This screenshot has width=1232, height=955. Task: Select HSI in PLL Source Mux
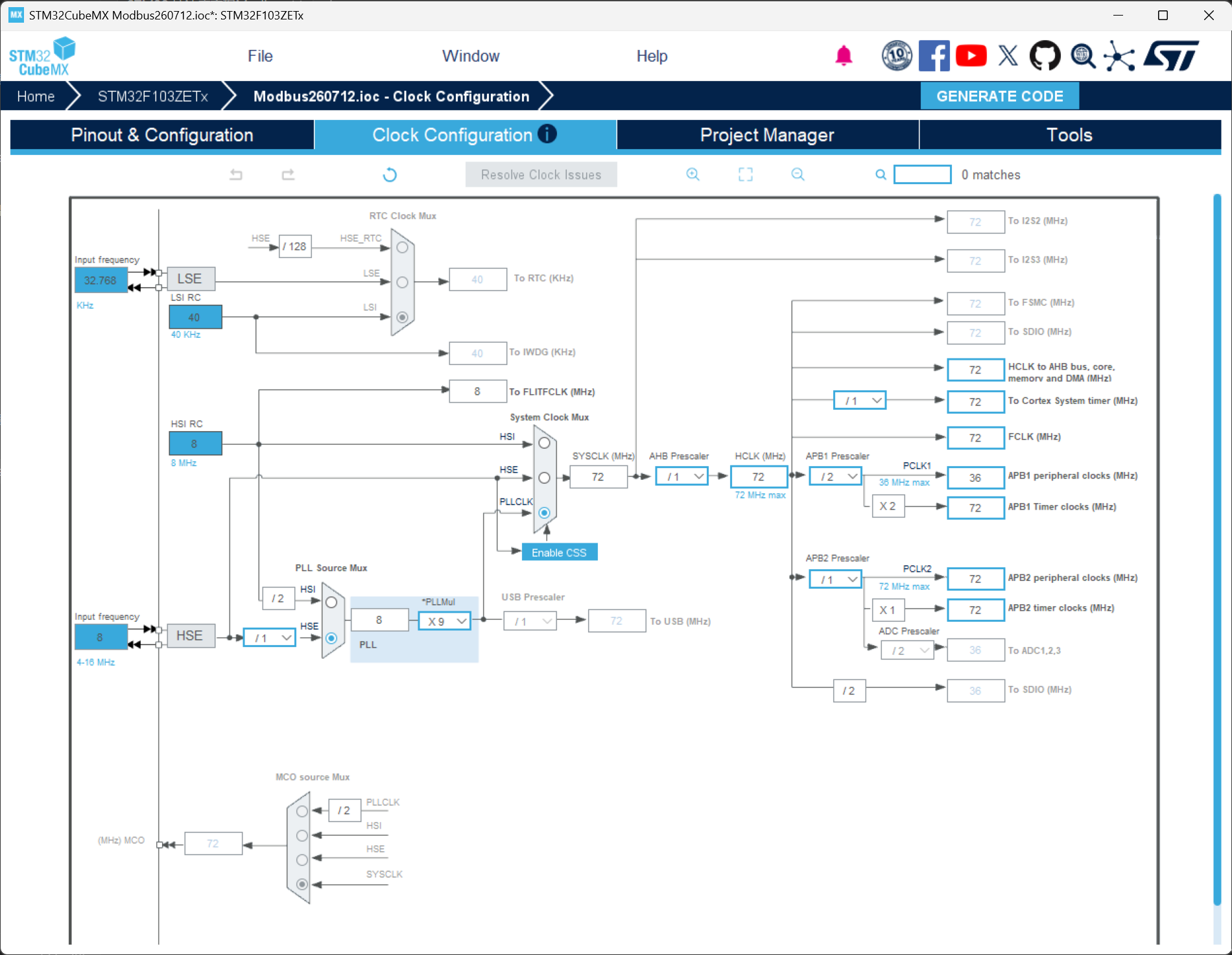coord(331,602)
